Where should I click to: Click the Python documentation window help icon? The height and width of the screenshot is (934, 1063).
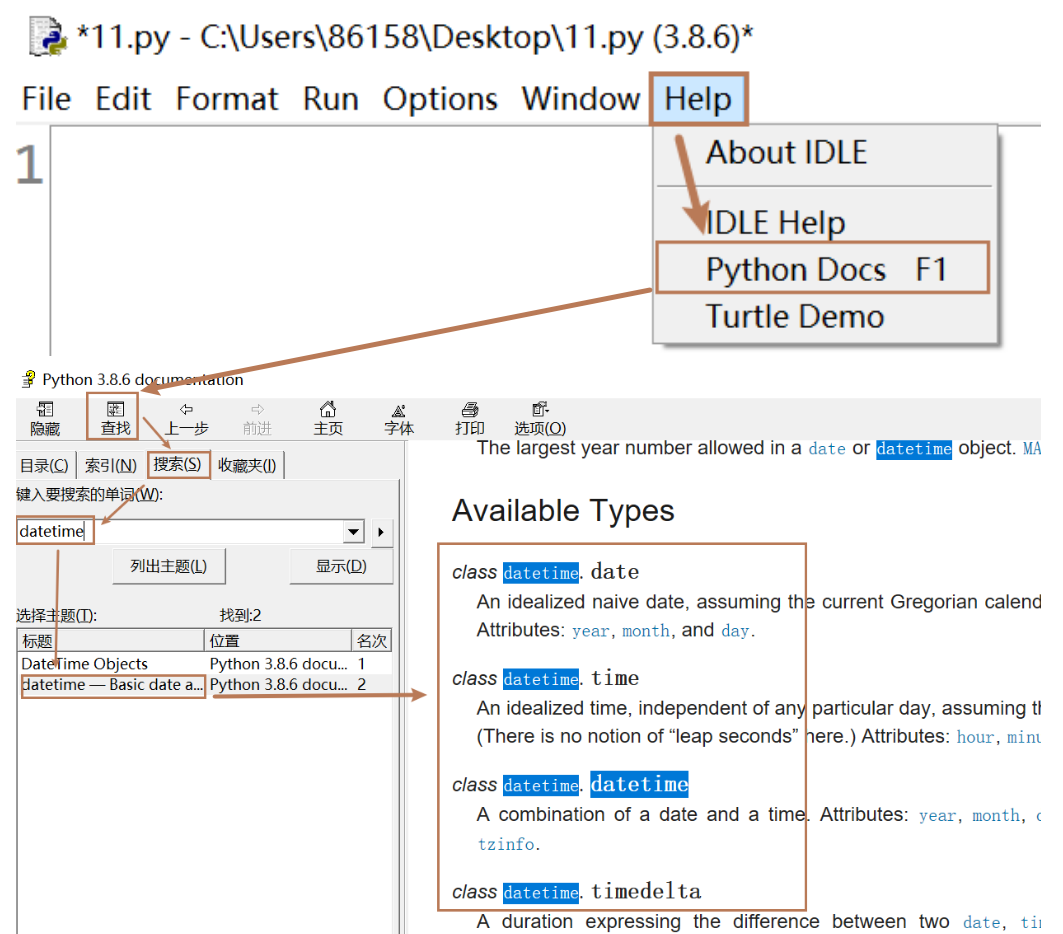pos(28,379)
